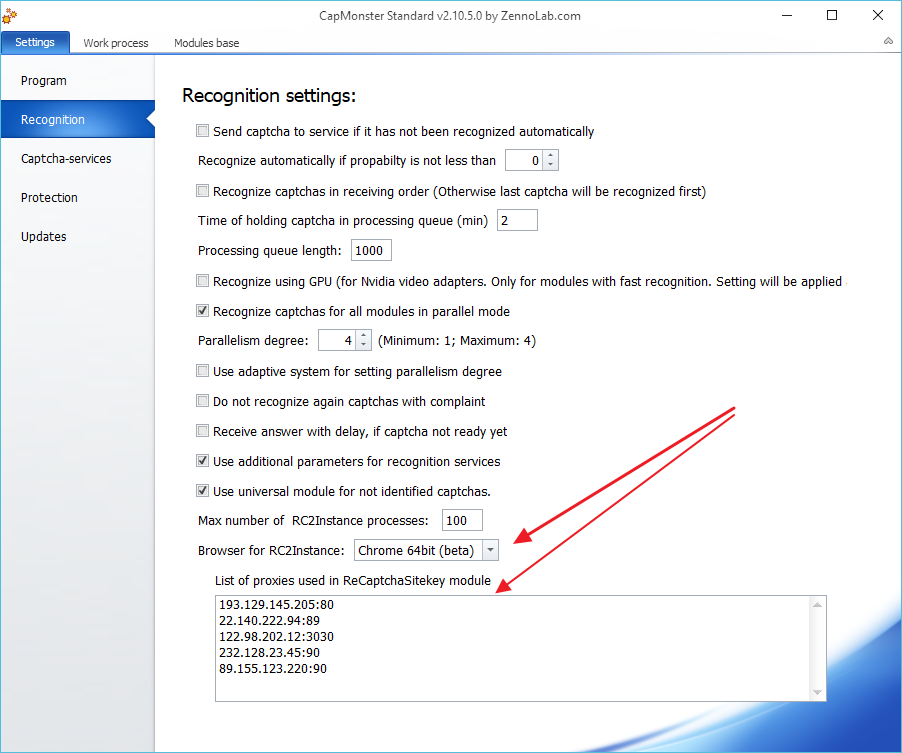
Task: Switch to the Work process tab
Action: point(116,43)
